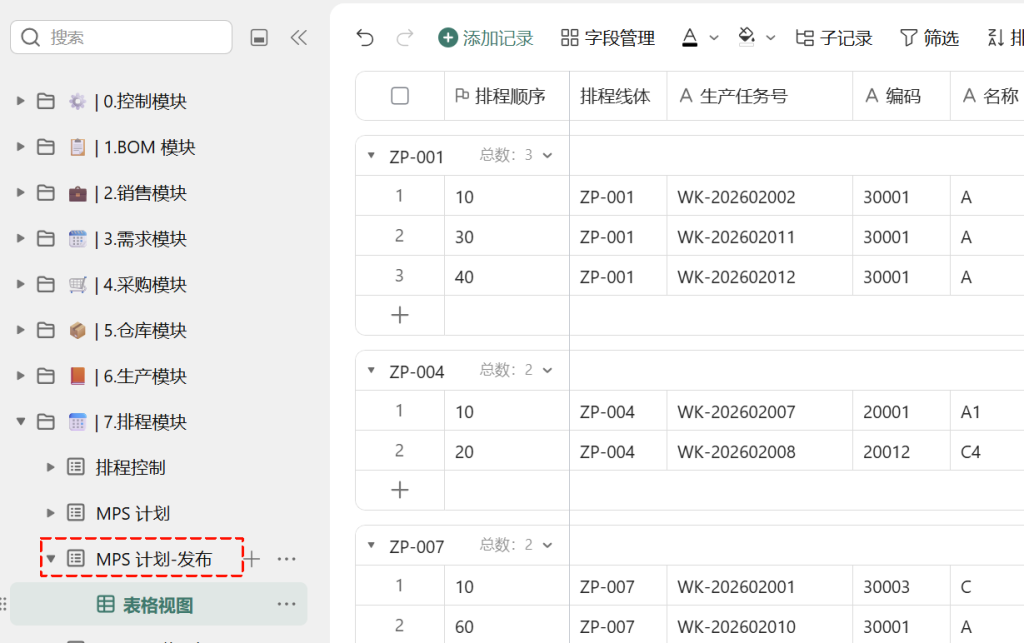1024x643 pixels.
Task: Collapse the sidebar with double chevron
Action: tap(298, 37)
